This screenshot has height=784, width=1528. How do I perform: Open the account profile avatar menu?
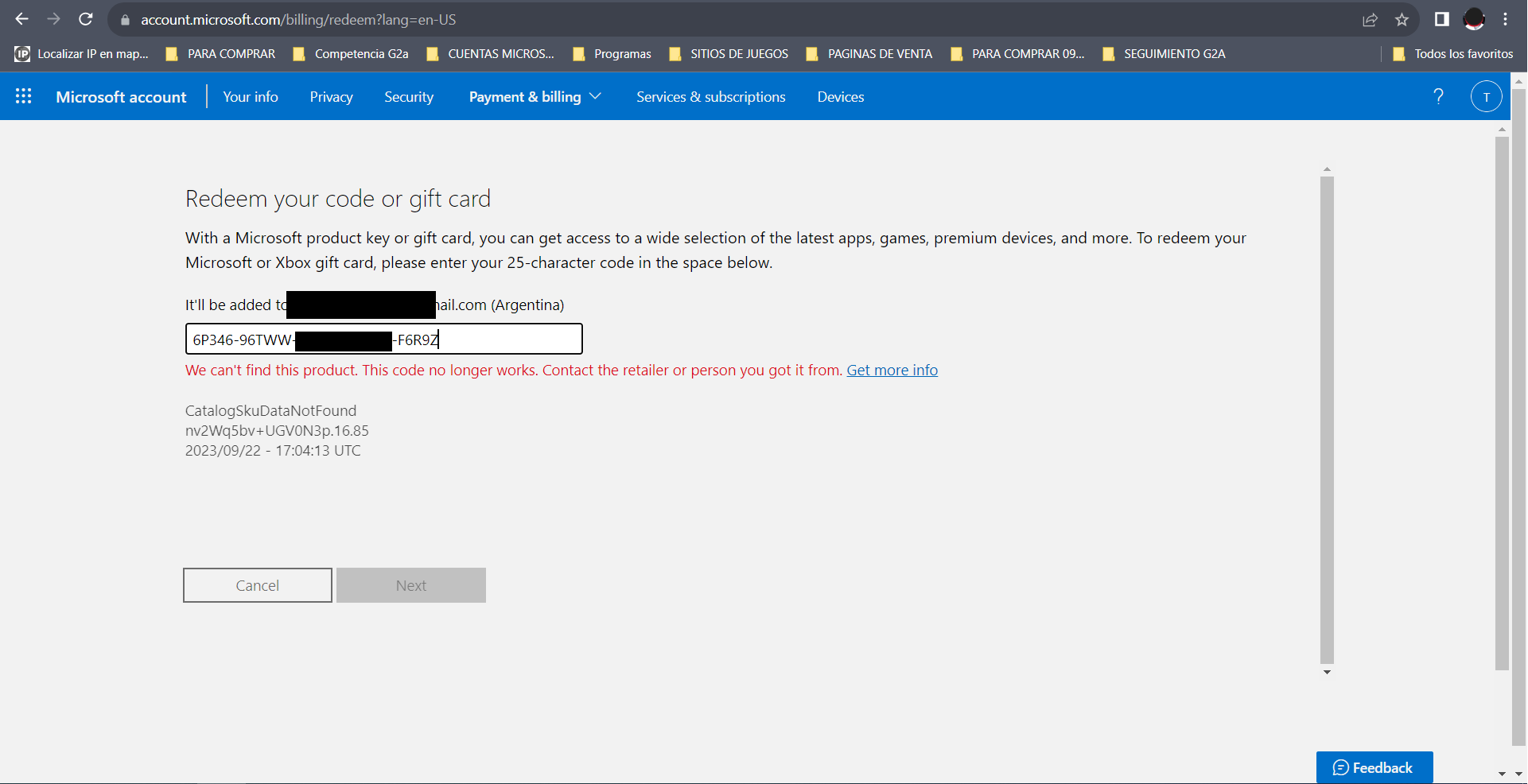[1486, 96]
